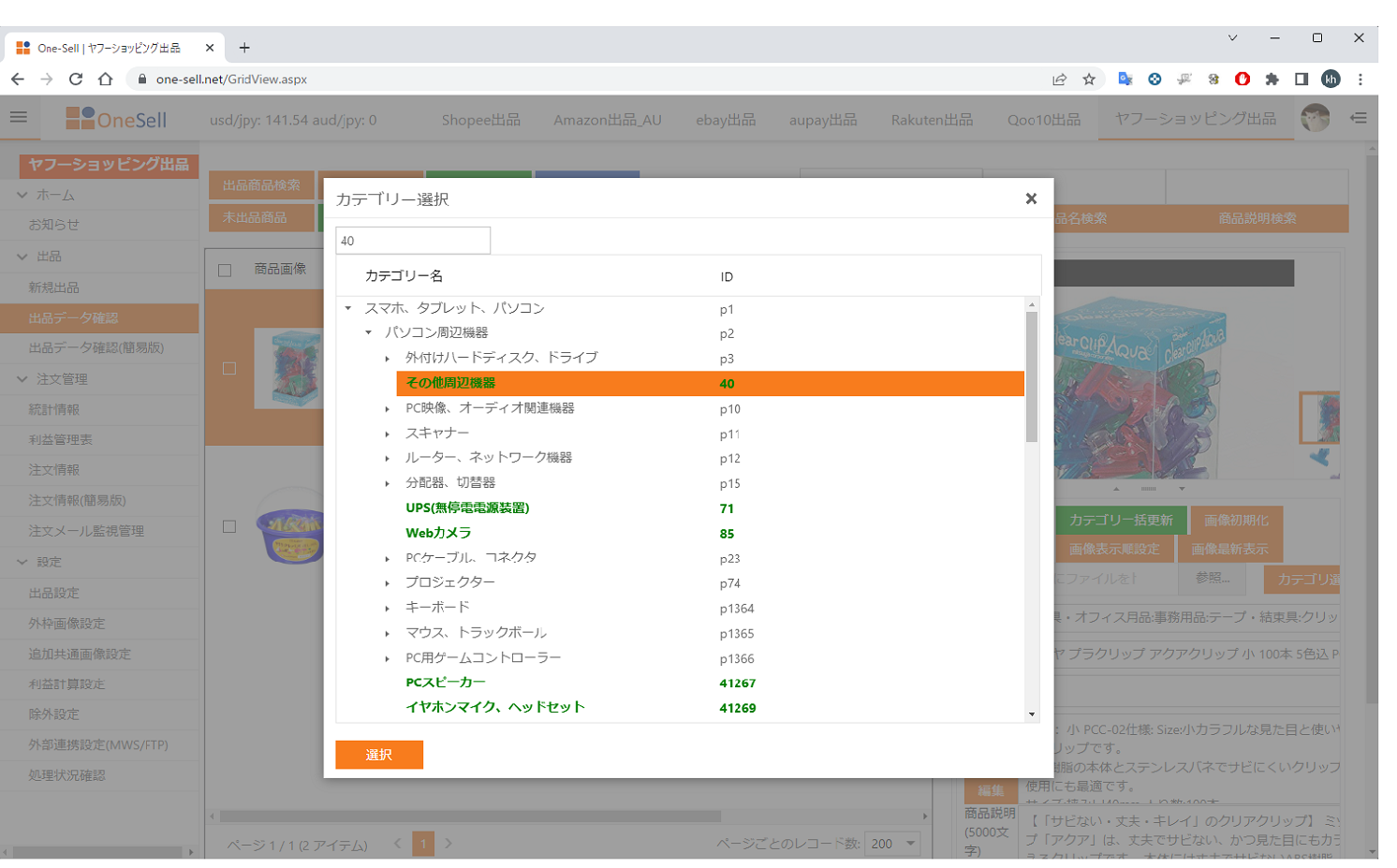Expand the 外付けハードディスク、ドライブ category node
1397x868 pixels.
coord(390,359)
